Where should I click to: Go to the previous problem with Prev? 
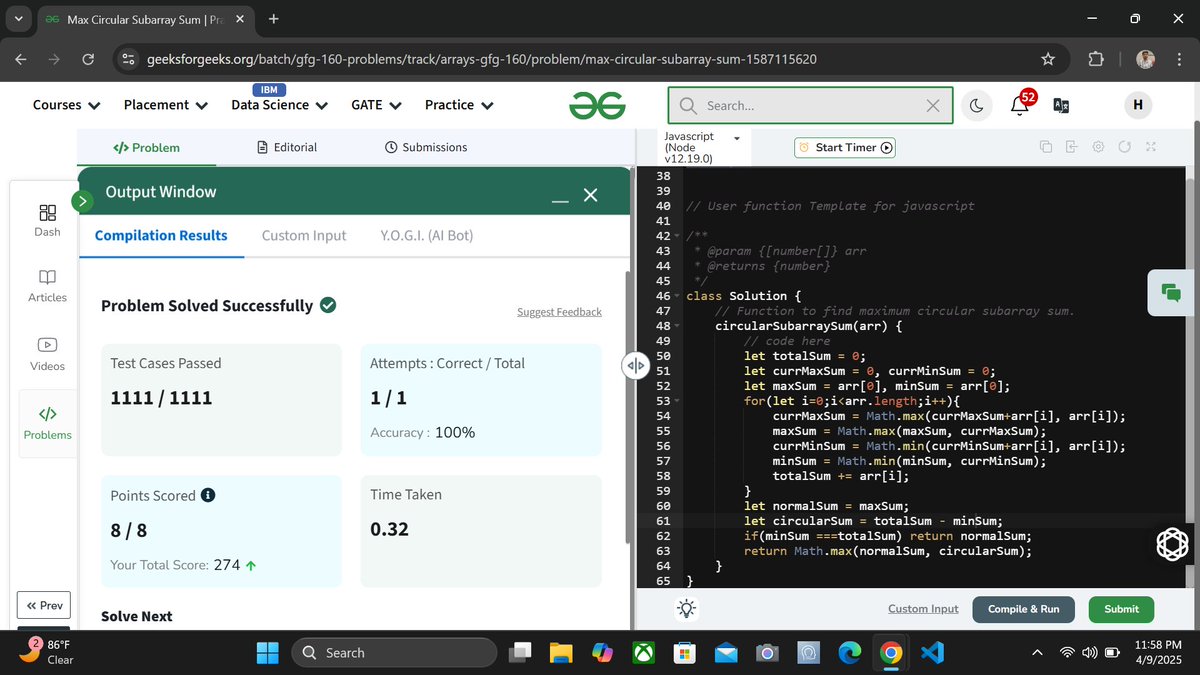[x=44, y=605]
